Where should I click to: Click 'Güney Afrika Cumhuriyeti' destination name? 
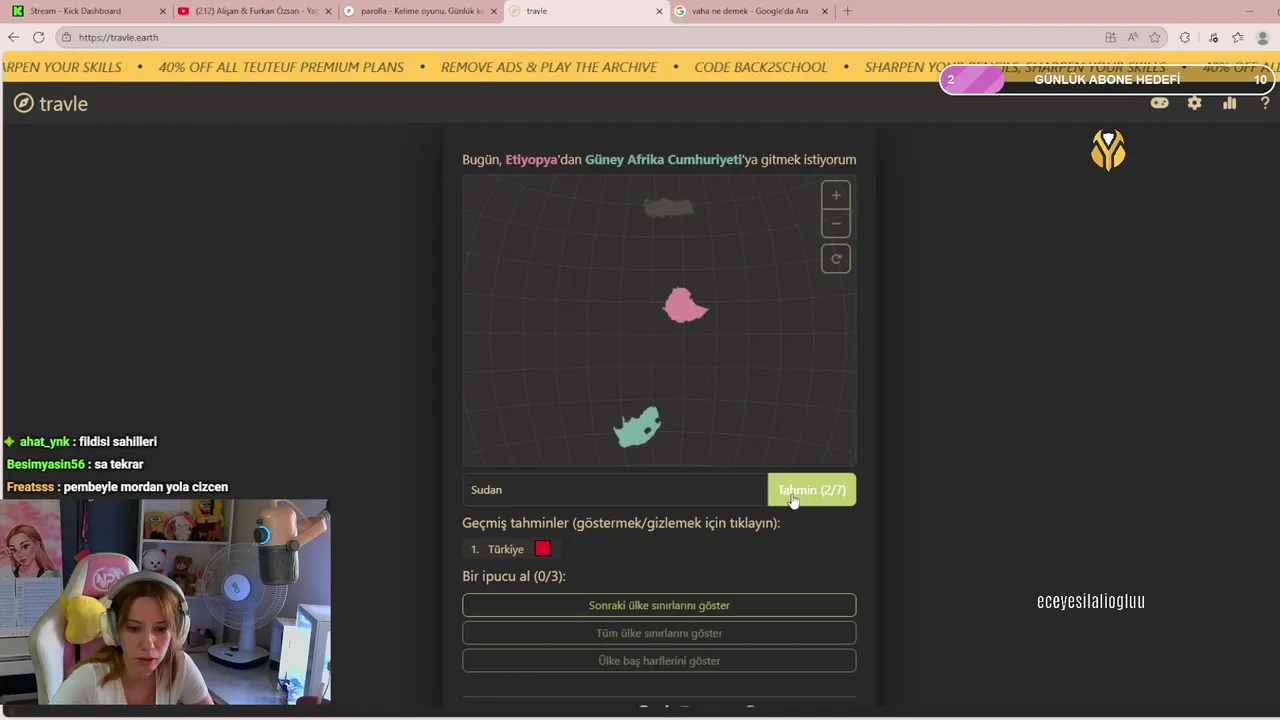pyautogui.click(x=664, y=159)
